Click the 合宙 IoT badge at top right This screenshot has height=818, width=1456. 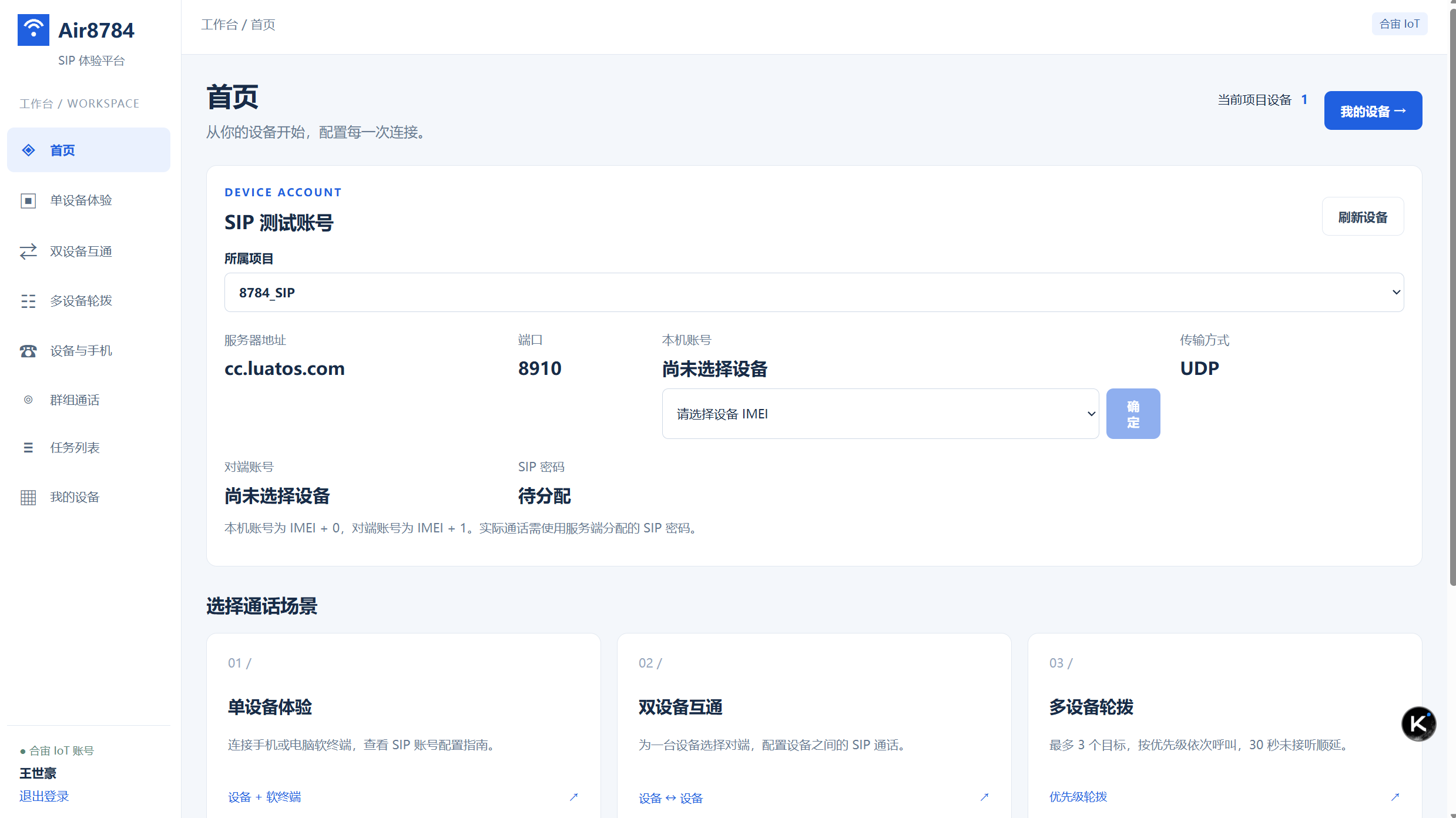(1399, 24)
